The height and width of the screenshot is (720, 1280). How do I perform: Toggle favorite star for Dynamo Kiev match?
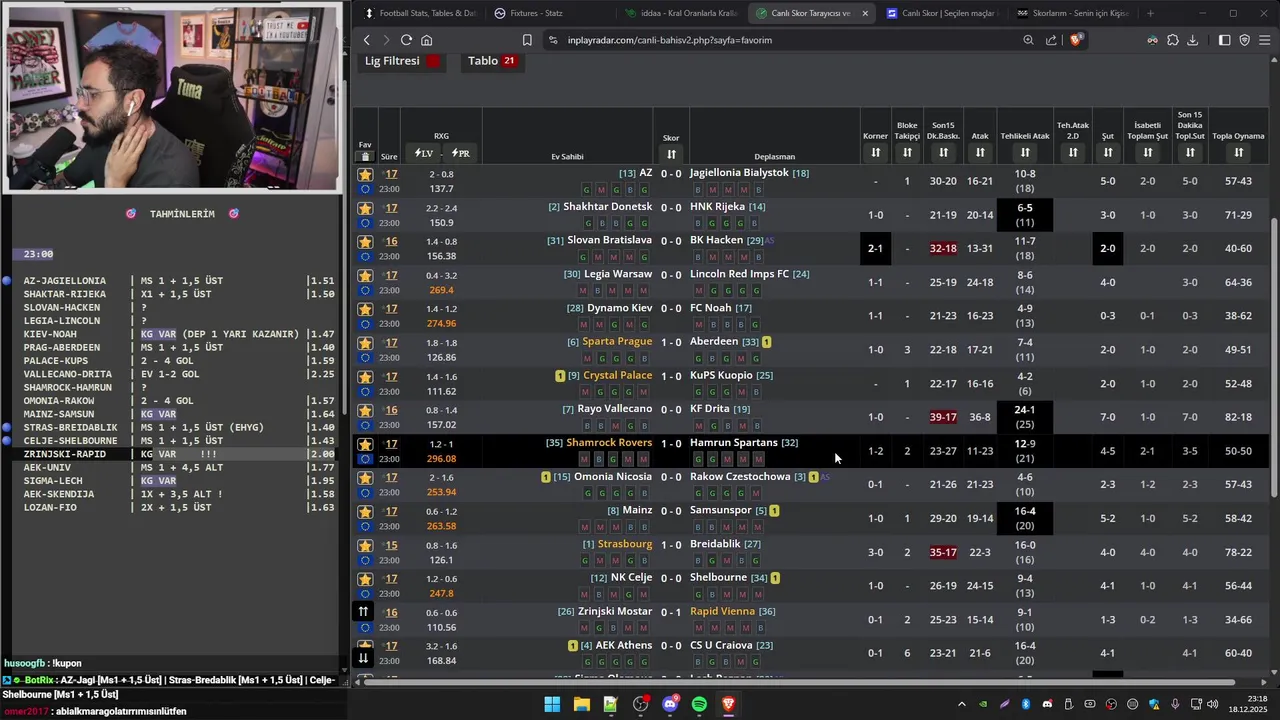coord(365,309)
